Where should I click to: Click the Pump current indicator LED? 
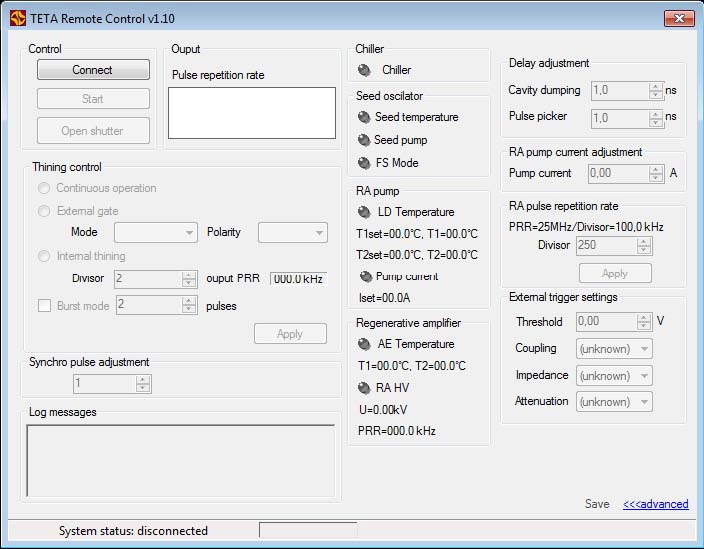click(365, 276)
